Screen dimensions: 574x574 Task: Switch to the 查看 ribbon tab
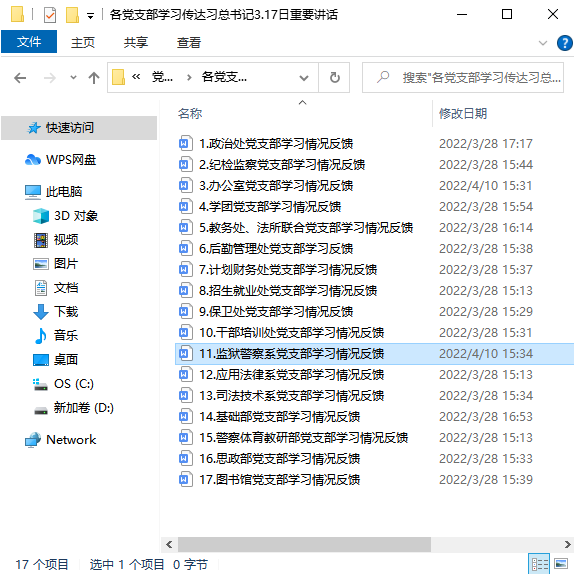(189, 42)
